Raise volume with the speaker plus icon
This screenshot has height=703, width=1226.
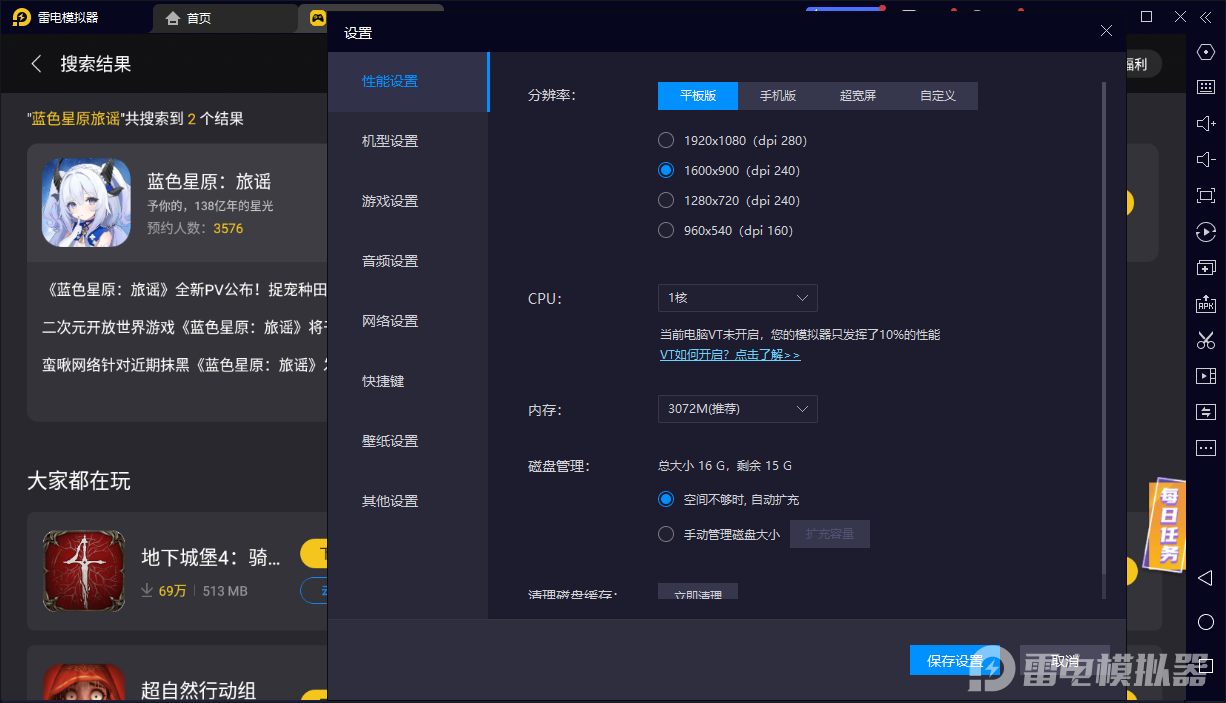click(x=1206, y=123)
